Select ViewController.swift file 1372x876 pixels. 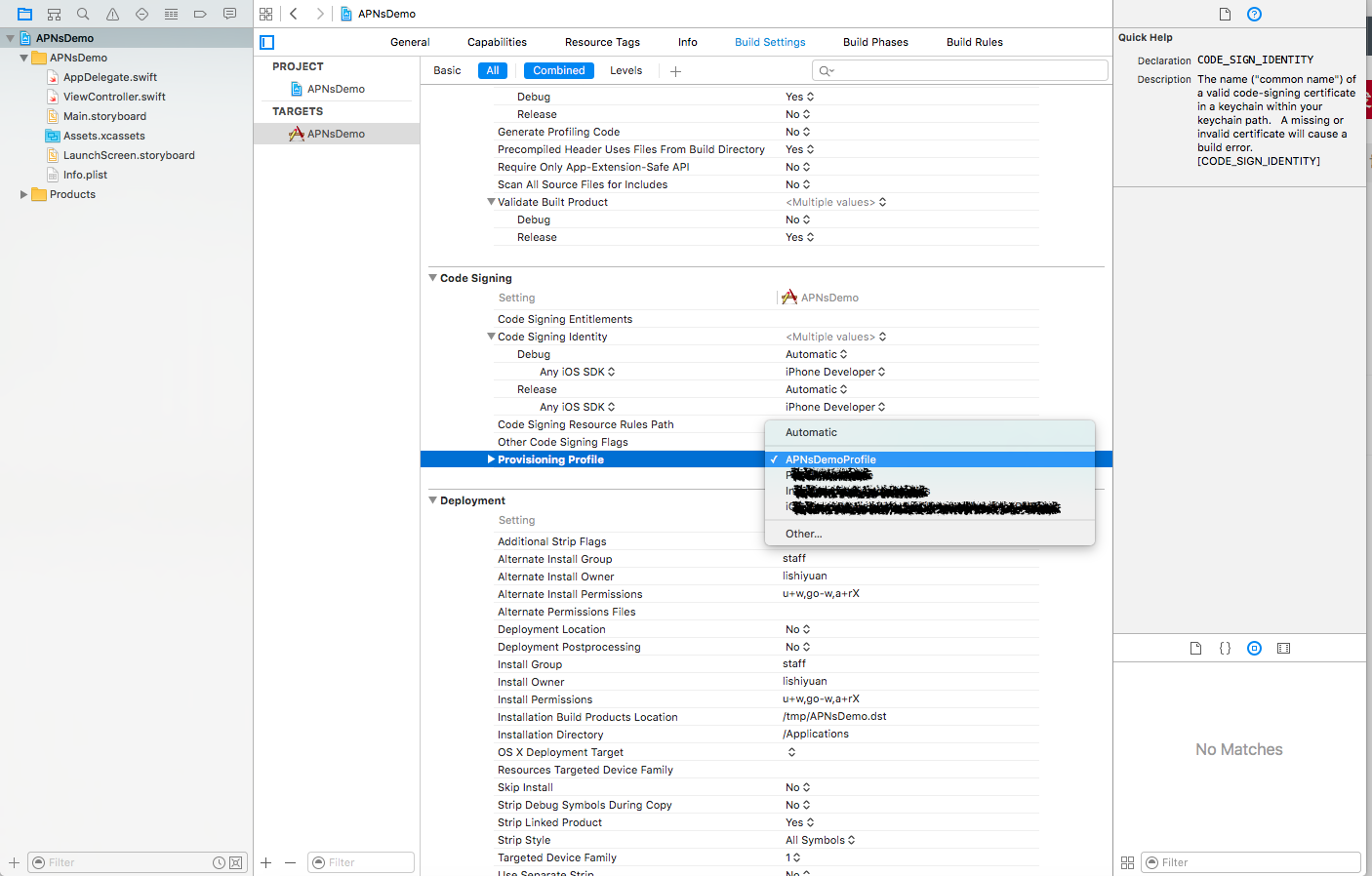114,97
